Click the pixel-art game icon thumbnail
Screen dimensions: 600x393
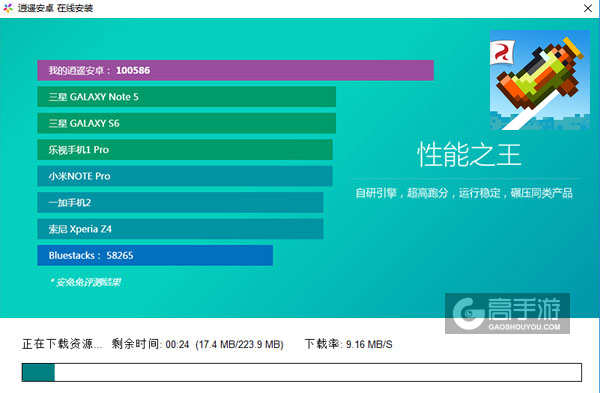(540, 80)
